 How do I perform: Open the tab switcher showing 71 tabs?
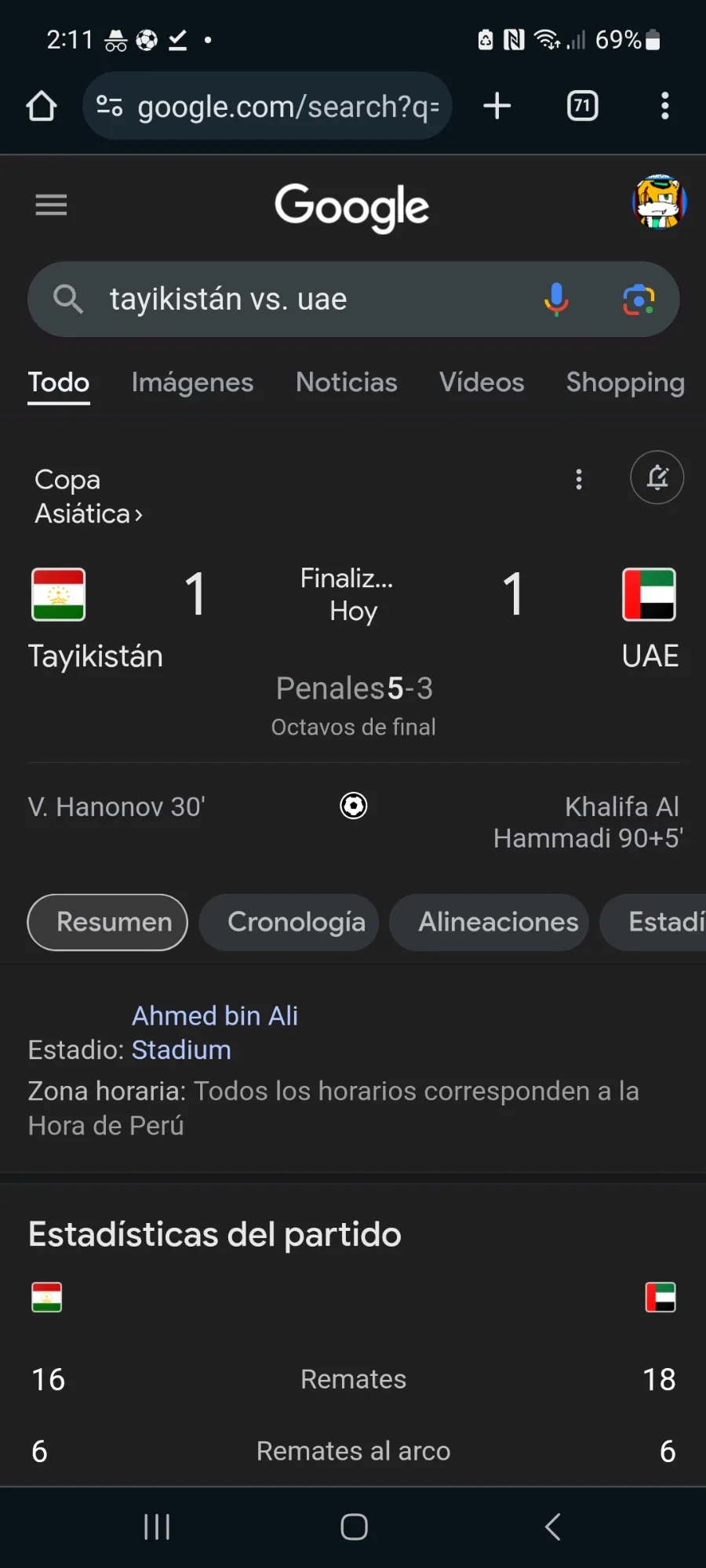click(x=582, y=106)
